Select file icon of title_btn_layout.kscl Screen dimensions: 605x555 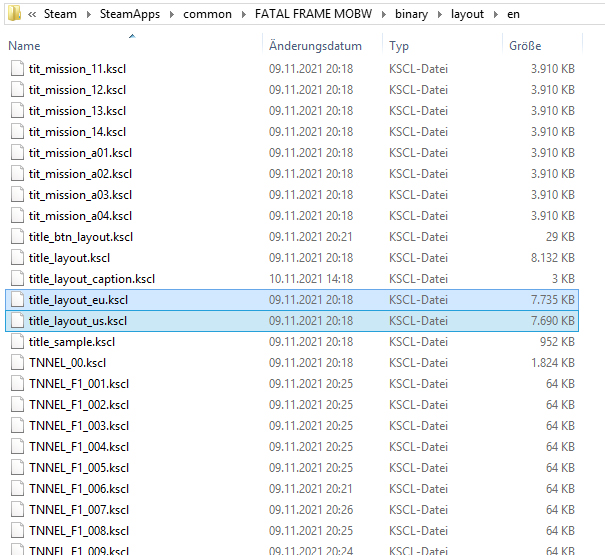click(x=17, y=237)
